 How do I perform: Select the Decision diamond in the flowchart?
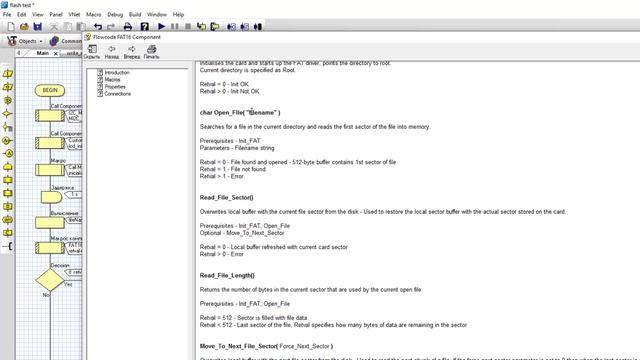(49, 280)
